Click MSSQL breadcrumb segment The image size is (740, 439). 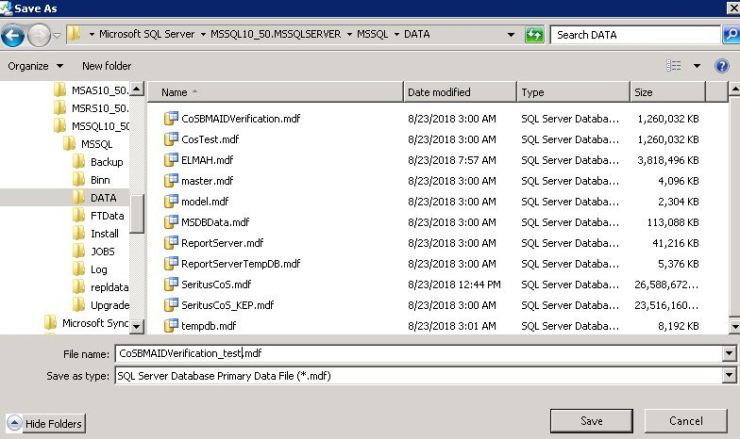click(x=372, y=34)
